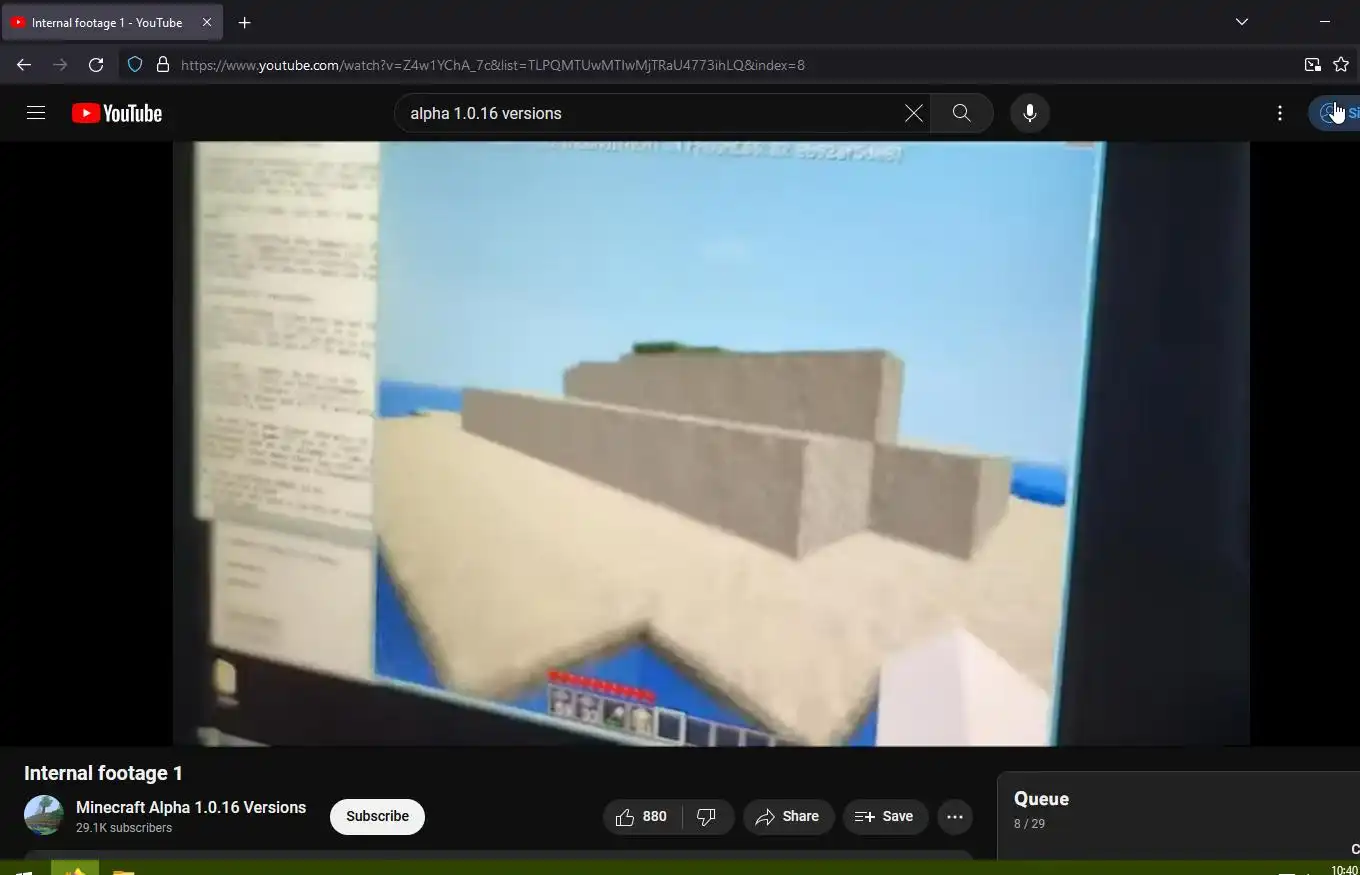1360x875 pixels.
Task: Click the queue count 8 / 29
Action: tap(1029, 824)
